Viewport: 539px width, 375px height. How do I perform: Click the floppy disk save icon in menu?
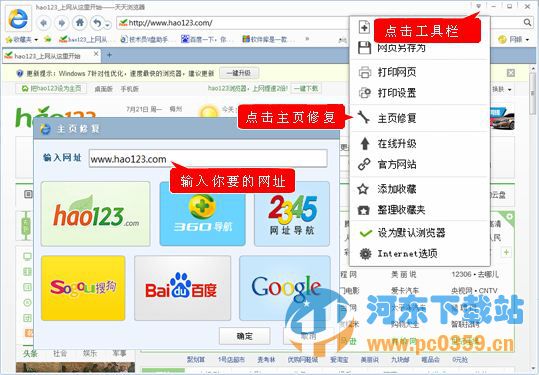click(364, 48)
